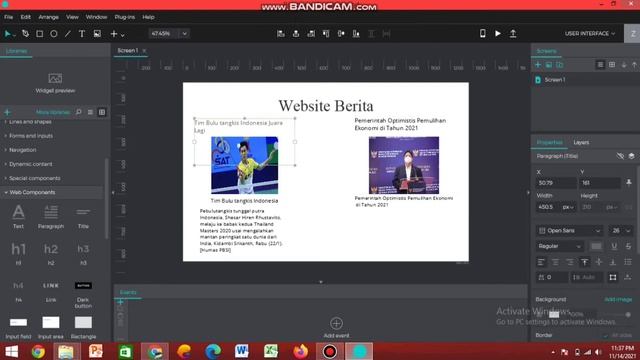Choose the Ellipse drawing tool
The image size is (640, 360).
53,34
